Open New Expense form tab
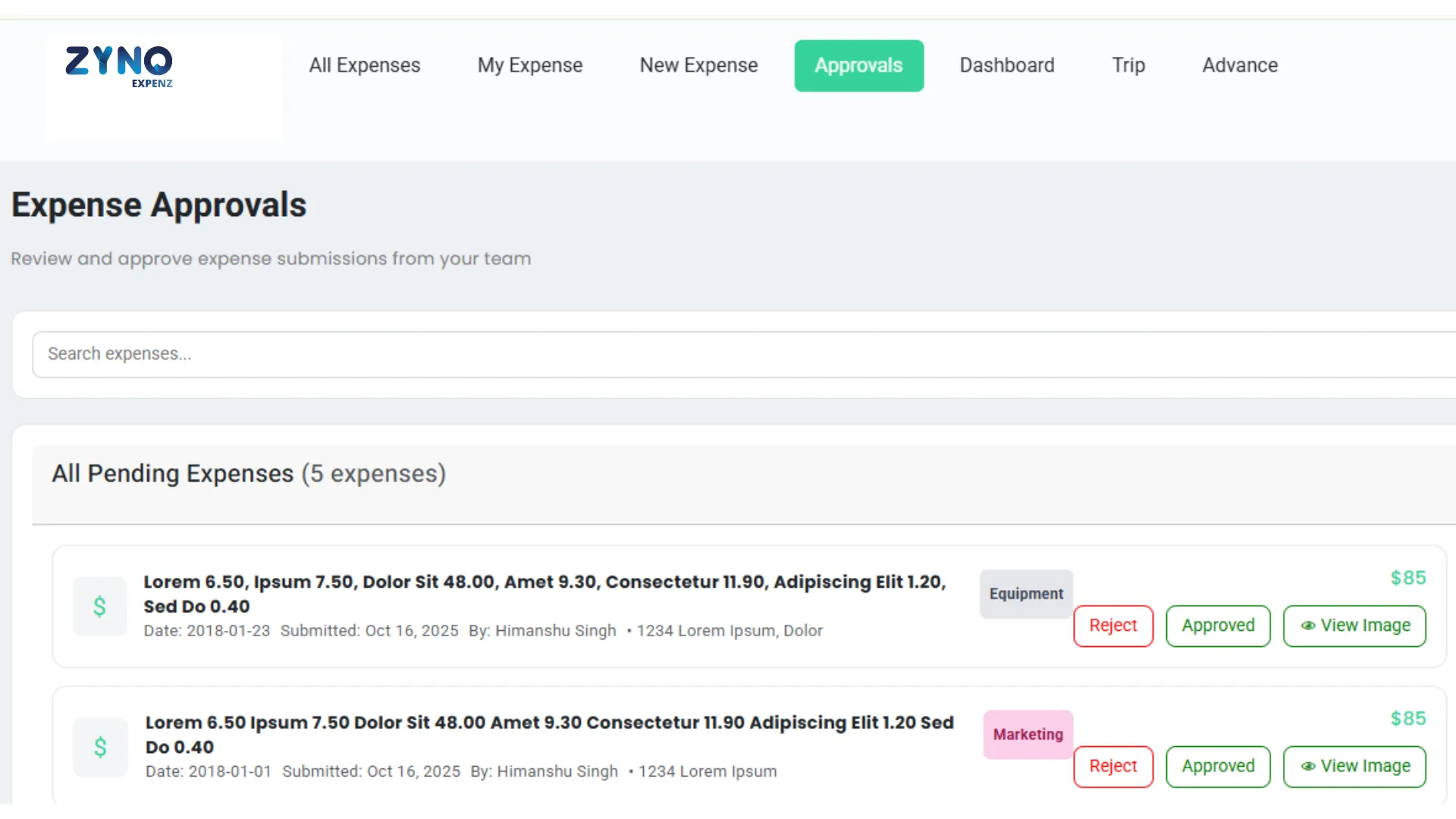The image size is (1456, 819). coord(698,66)
